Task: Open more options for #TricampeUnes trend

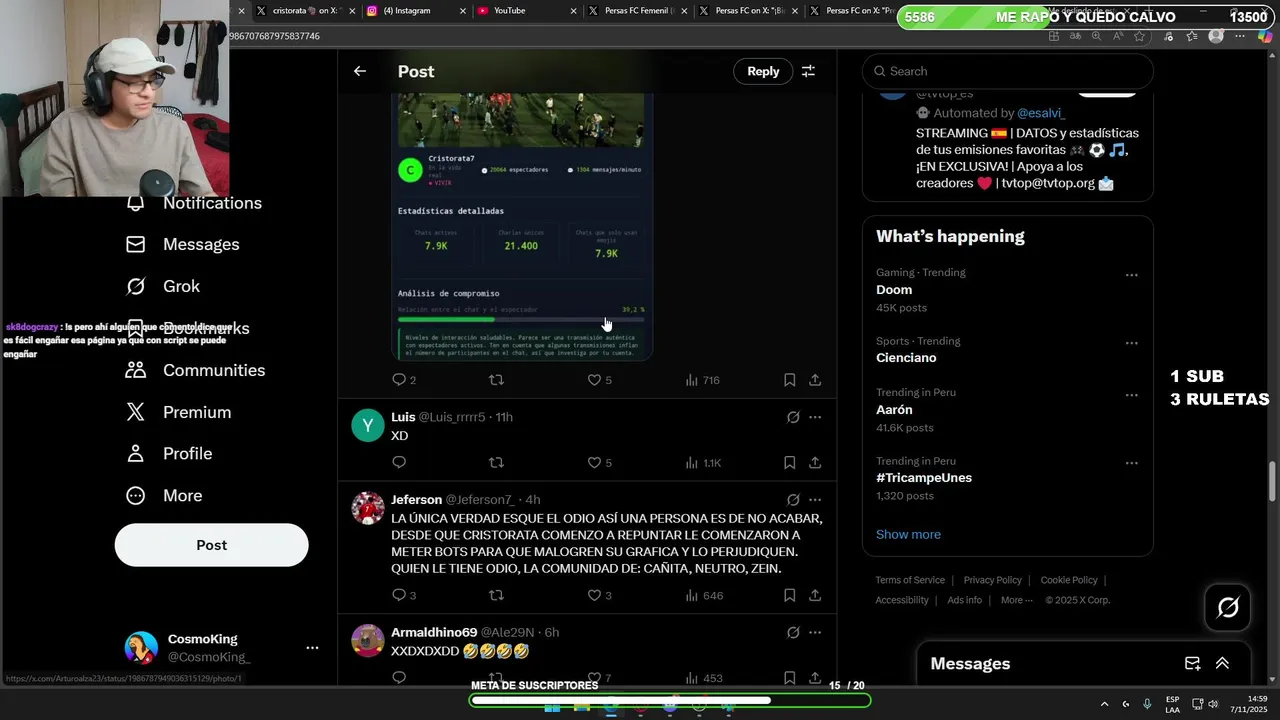Action: 1131,463
